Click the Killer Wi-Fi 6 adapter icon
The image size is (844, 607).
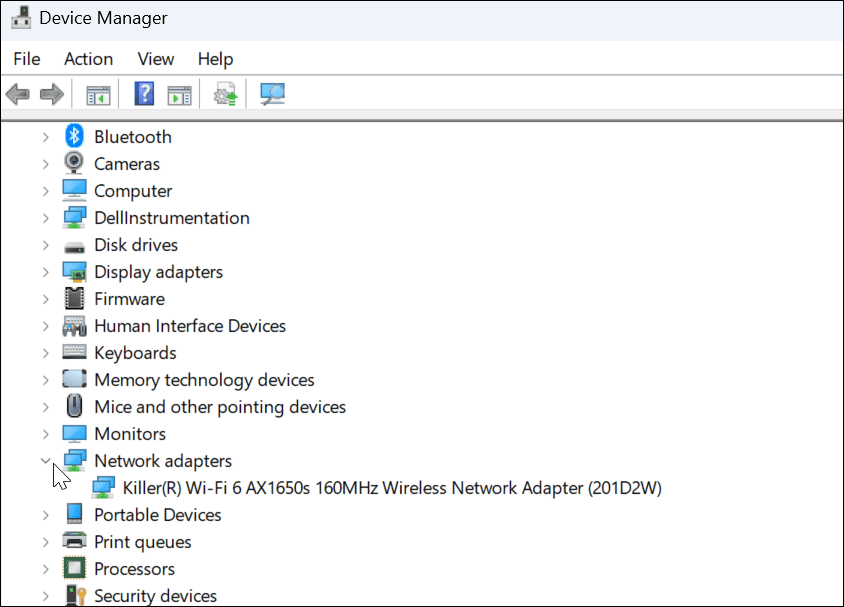106,487
